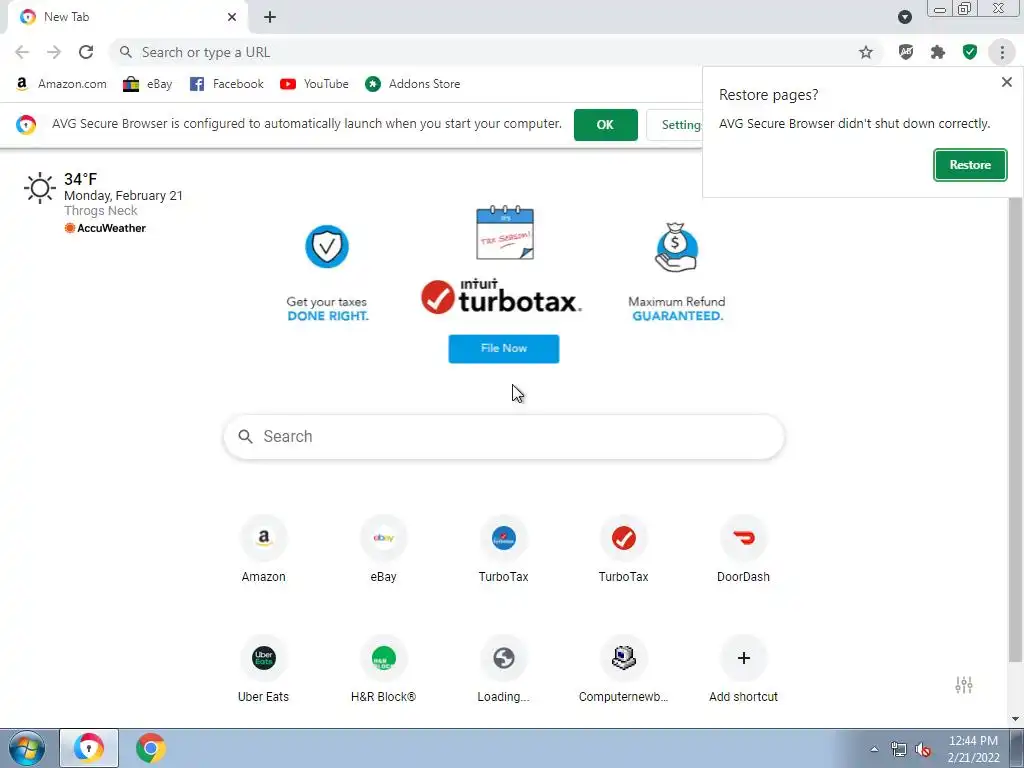Viewport: 1024px width, 768px height.
Task: Click the TurboTax logo banner
Action: click(502, 297)
